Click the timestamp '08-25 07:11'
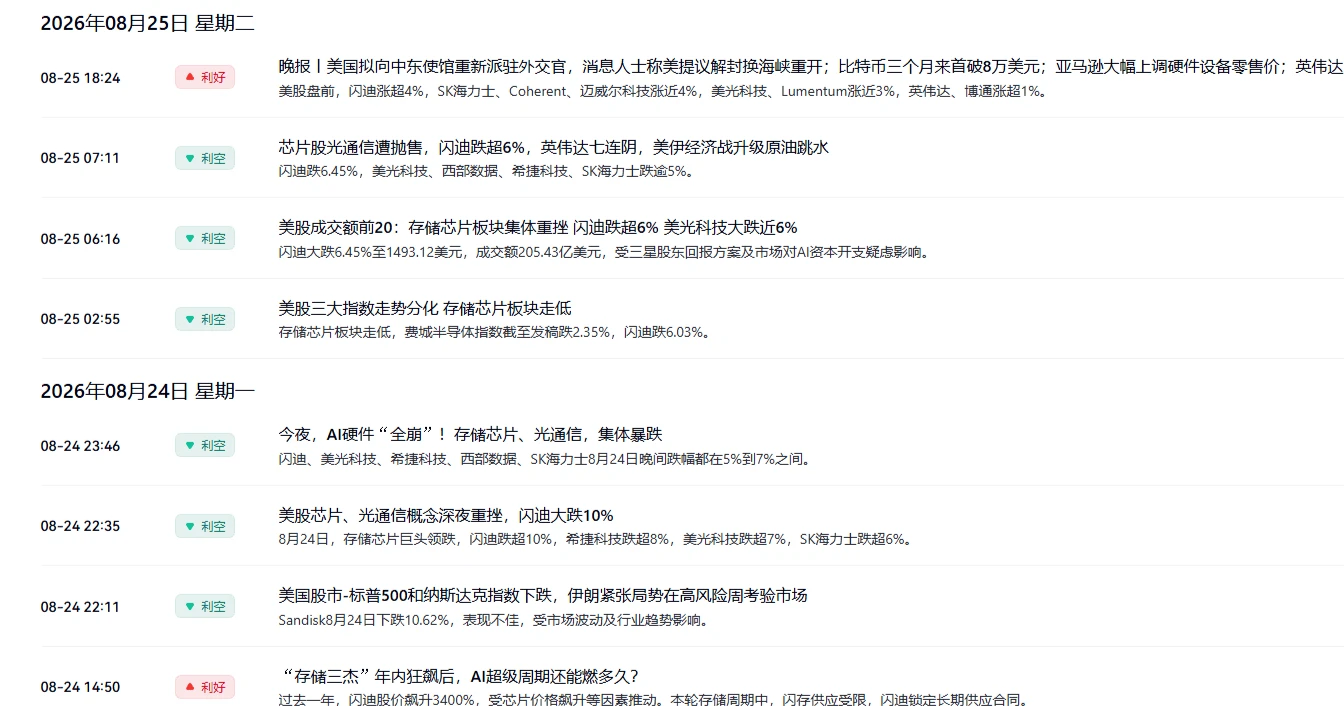Image resolution: width=1344 pixels, height=706 pixels. pos(80,158)
